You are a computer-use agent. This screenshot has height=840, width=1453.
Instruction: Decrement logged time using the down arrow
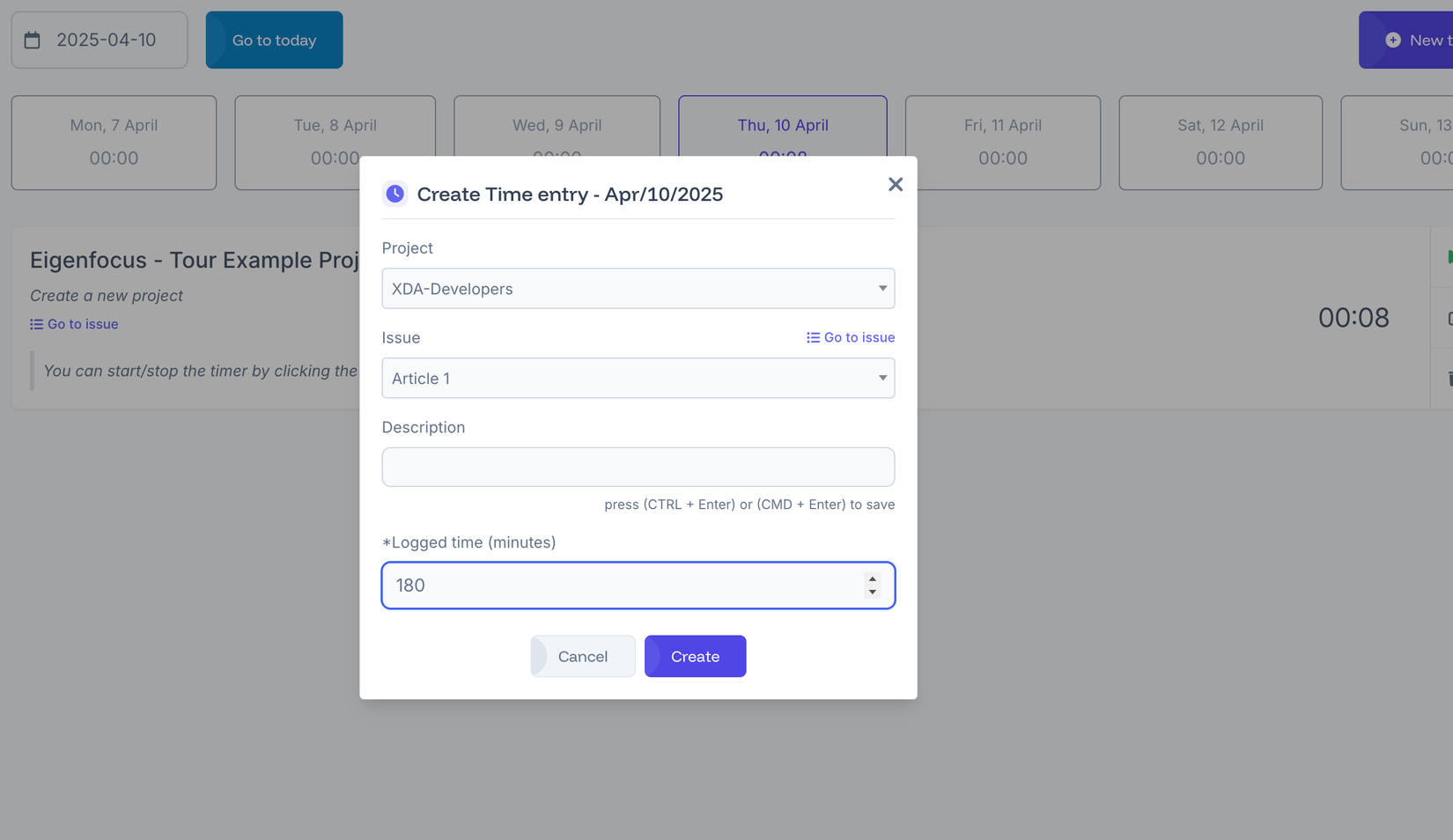(x=872, y=592)
